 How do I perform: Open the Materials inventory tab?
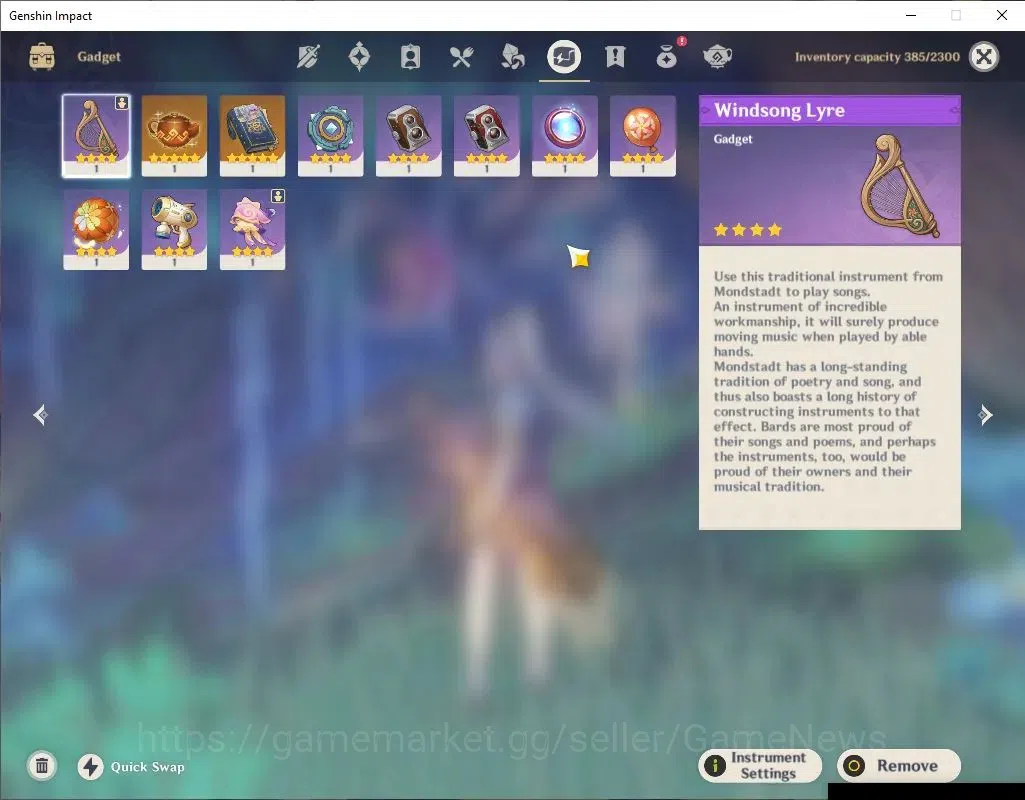[x=512, y=57]
